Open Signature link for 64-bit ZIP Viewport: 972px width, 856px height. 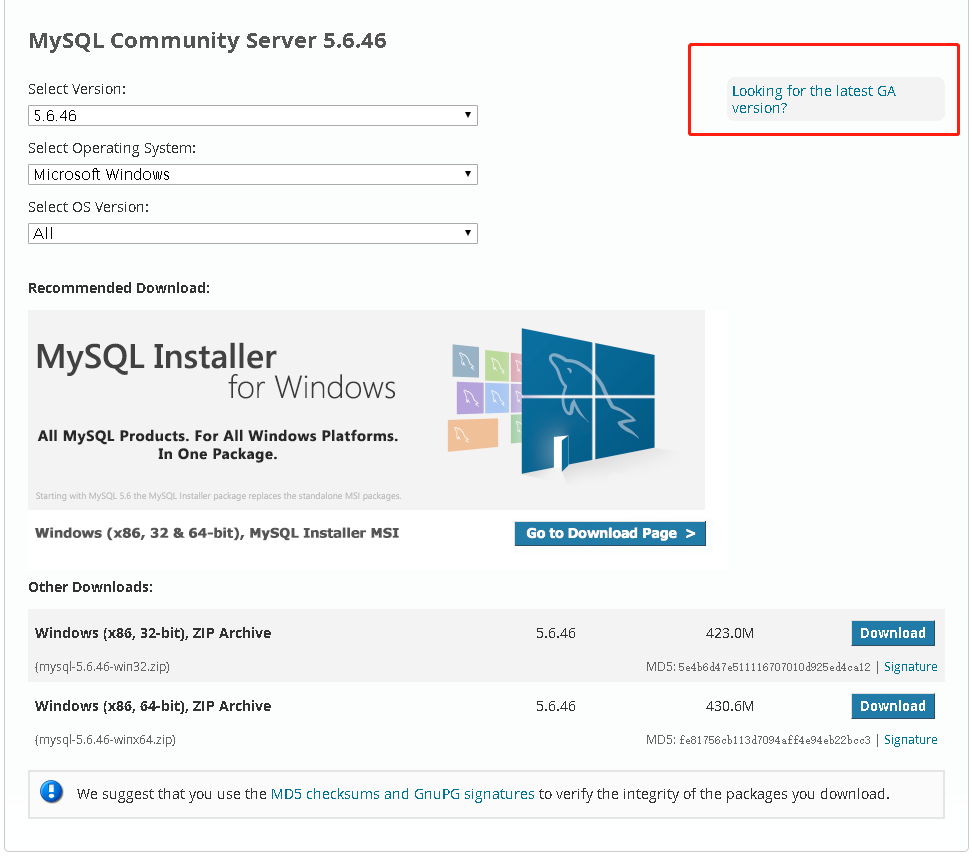(x=910, y=740)
